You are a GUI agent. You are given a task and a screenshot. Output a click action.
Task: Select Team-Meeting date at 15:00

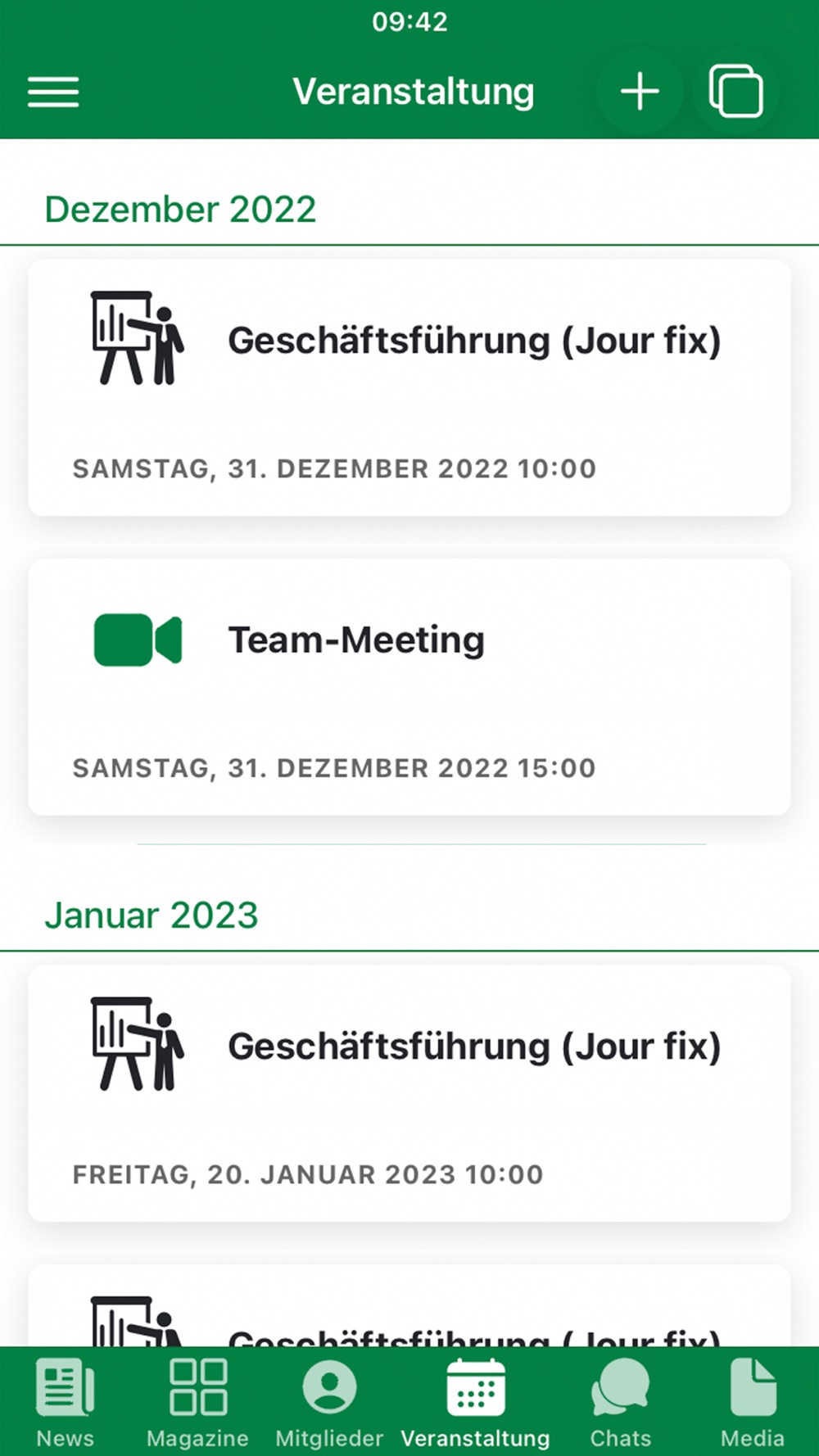(334, 768)
